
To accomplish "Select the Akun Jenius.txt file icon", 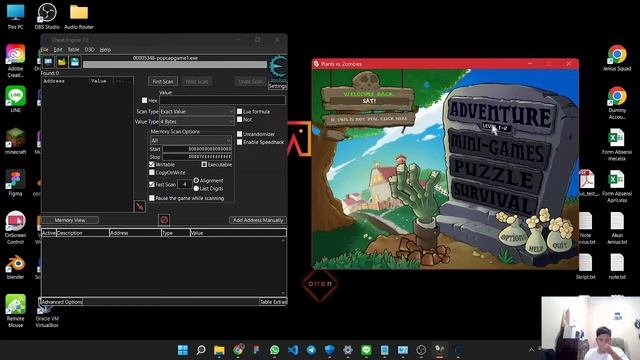I will point(617,228).
